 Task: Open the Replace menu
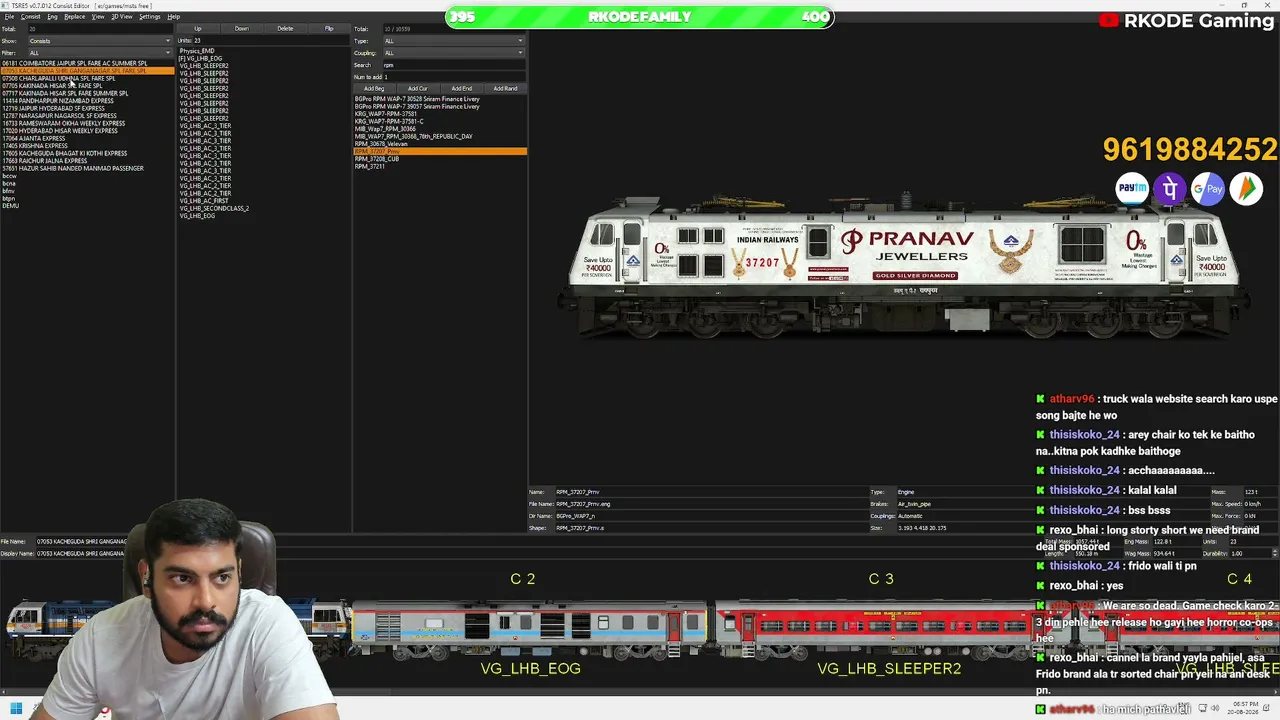click(75, 17)
